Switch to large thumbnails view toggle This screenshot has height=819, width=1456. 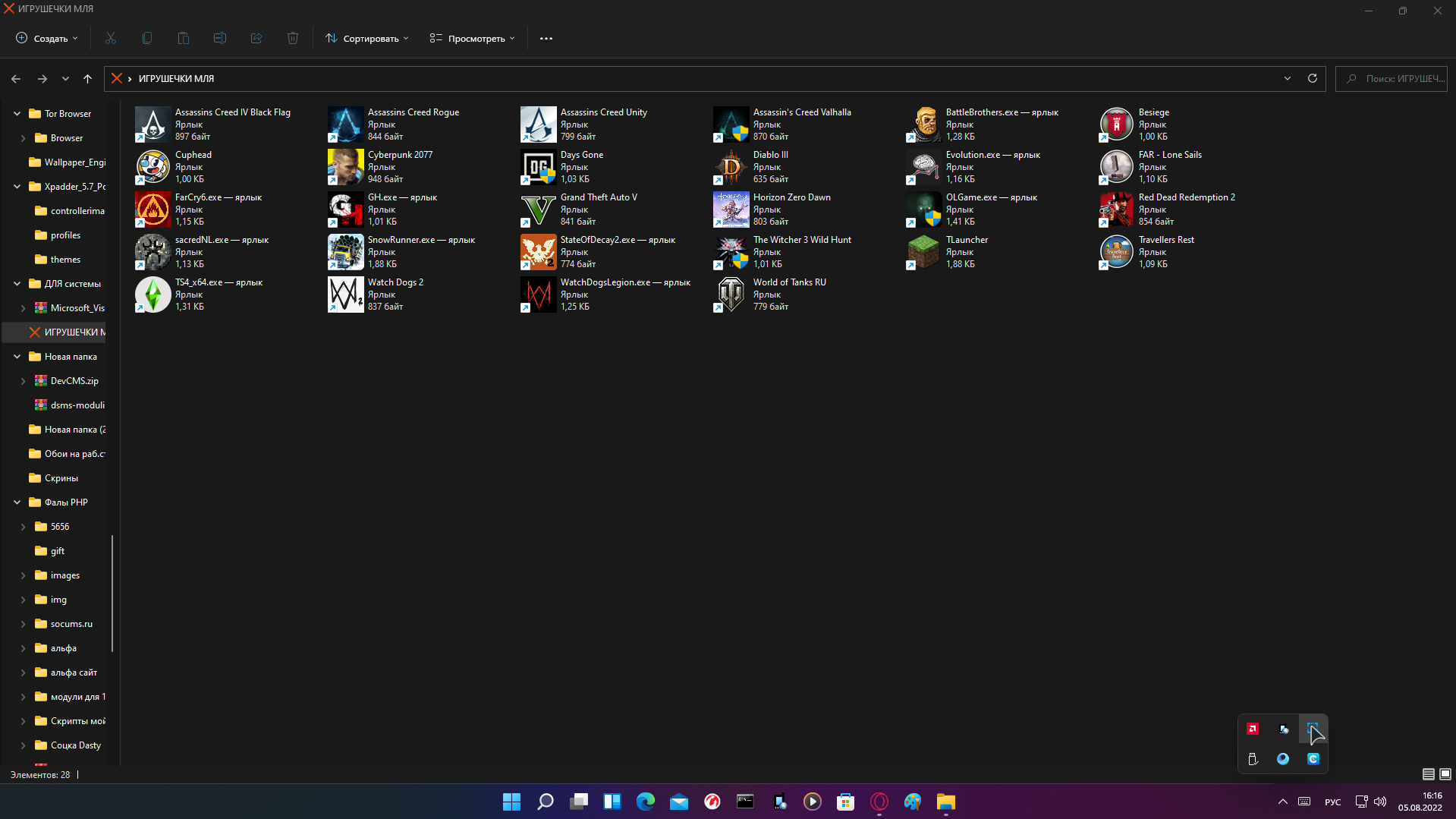(x=1445, y=774)
